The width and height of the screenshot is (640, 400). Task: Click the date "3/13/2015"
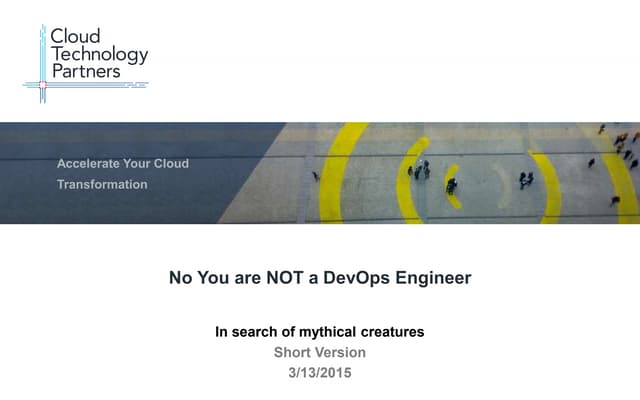tap(320, 372)
